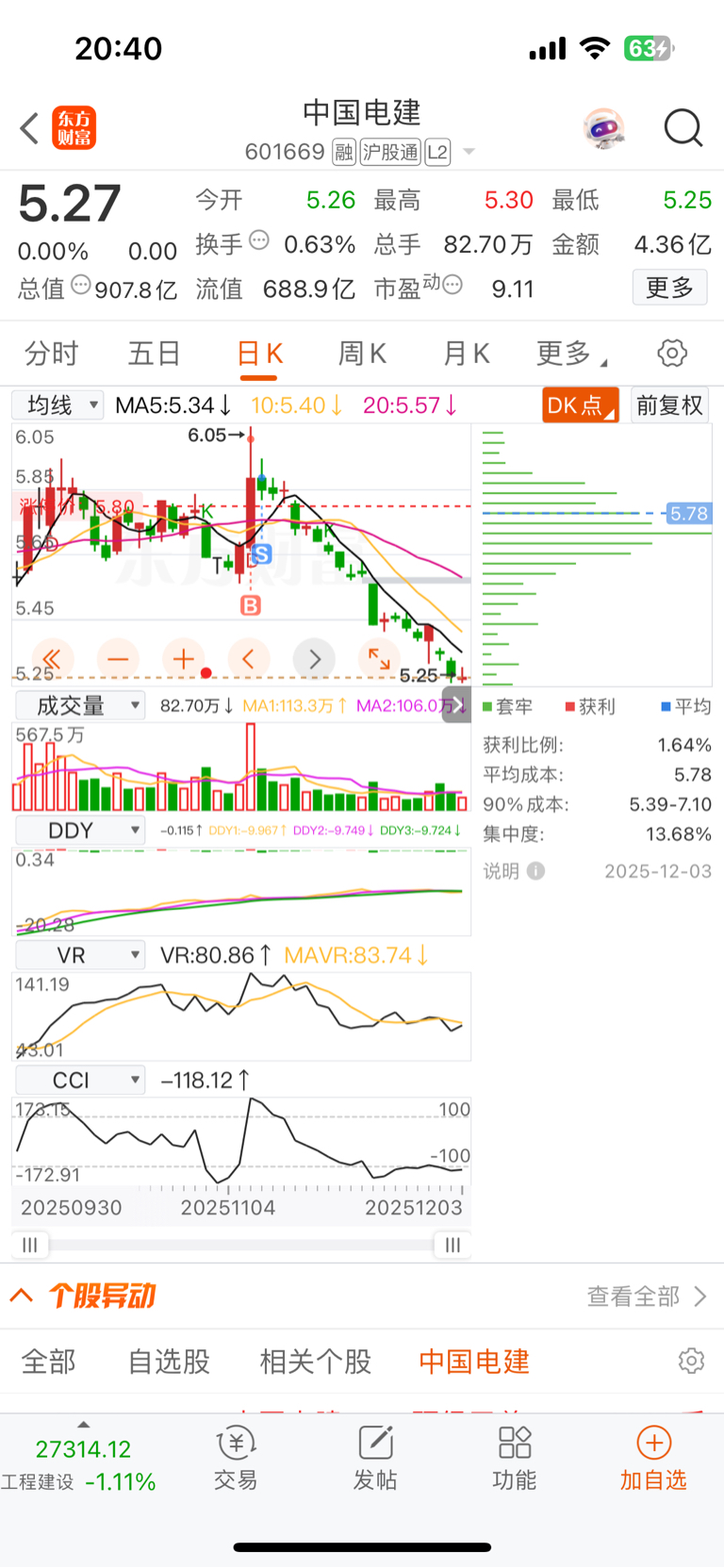This screenshot has width=724, height=1568.
Task: Tap the 总值 info bubble icon
Action: click(x=81, y=285)
